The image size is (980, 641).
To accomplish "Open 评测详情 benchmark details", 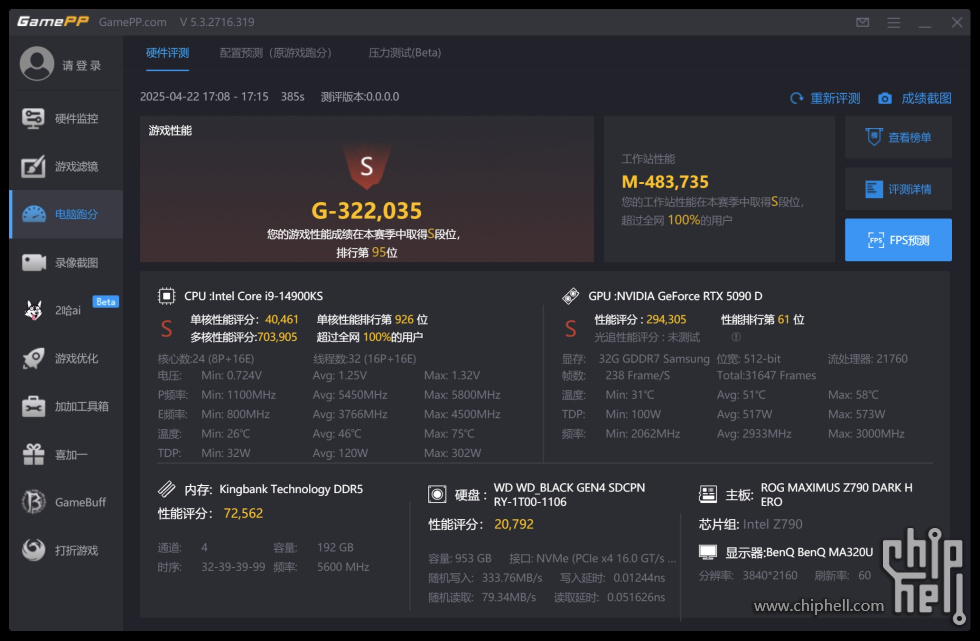I will (898, 189).
